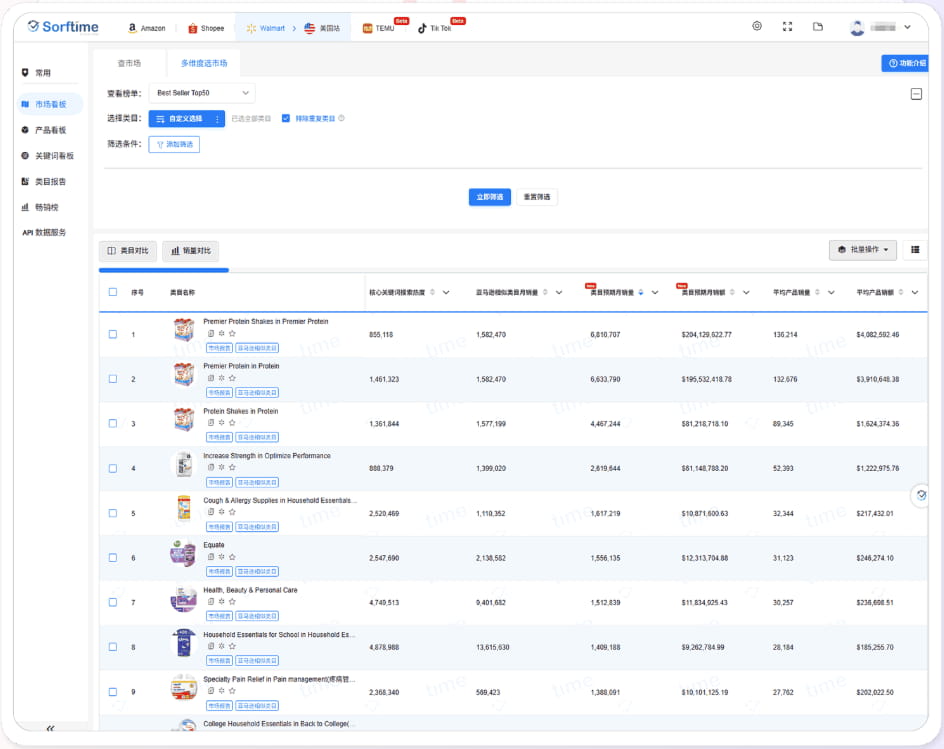Expand the first numeric column header chevron
Screen dimensions: 944x749
[446, 293]
